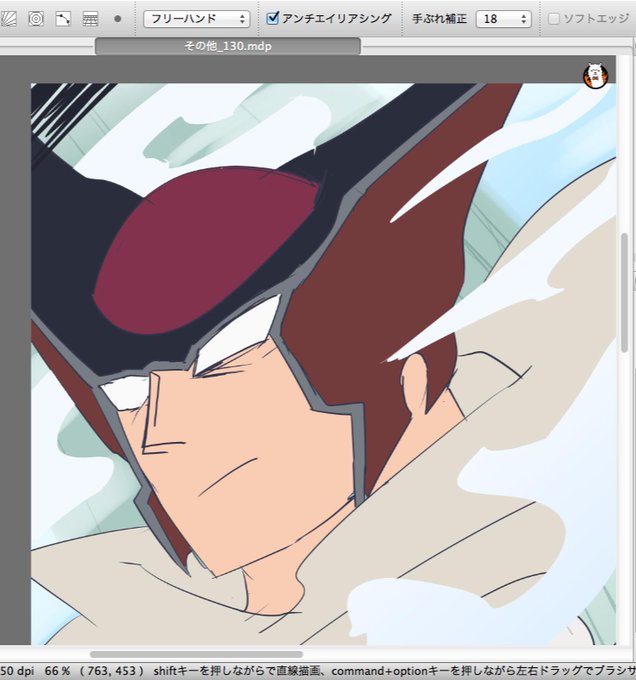This screenshot has width=636, height=680.
Task: Click the mascot avatar icon on canvas corner
Action: point(595,76)
